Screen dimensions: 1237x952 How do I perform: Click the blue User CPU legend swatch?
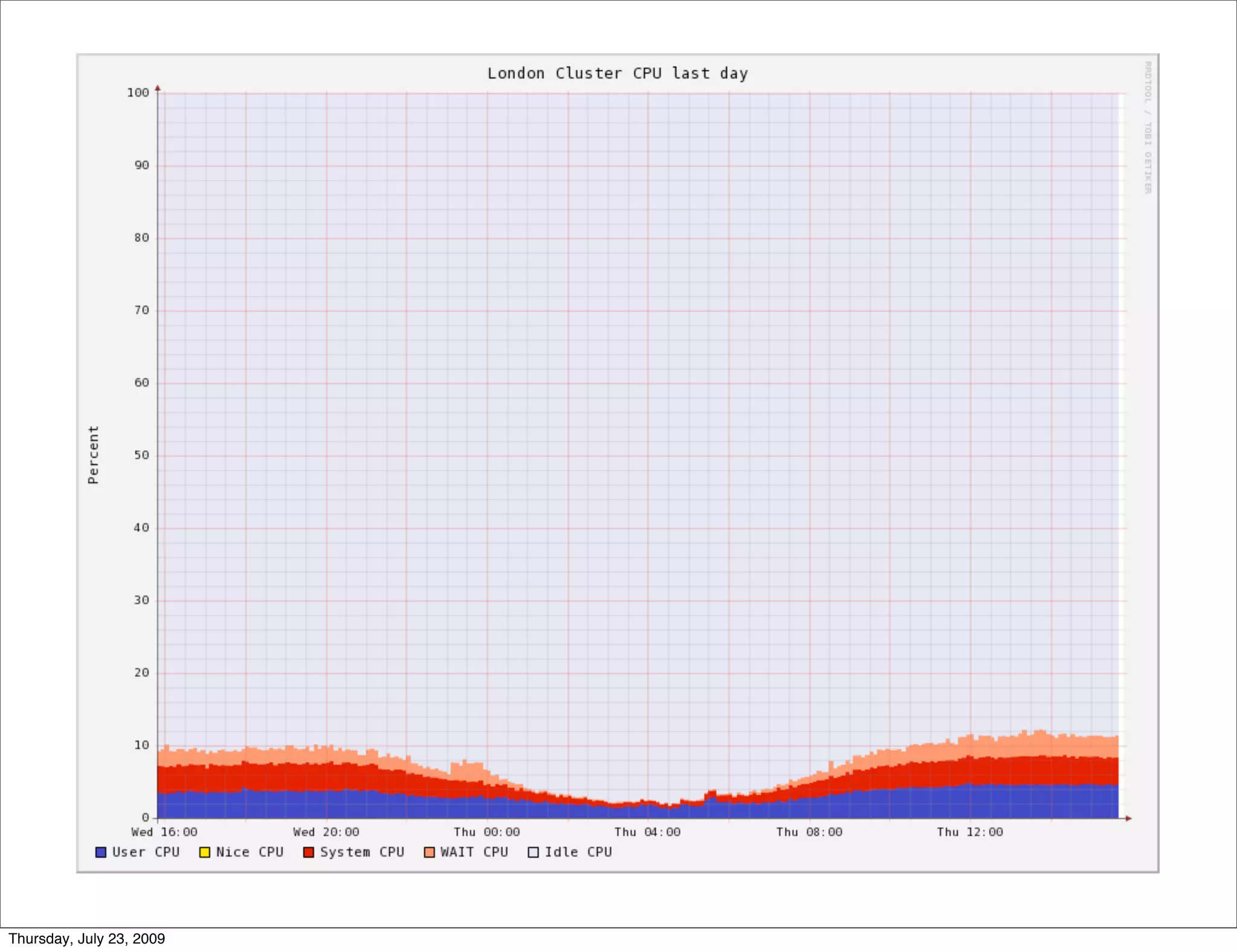point(101,852)
